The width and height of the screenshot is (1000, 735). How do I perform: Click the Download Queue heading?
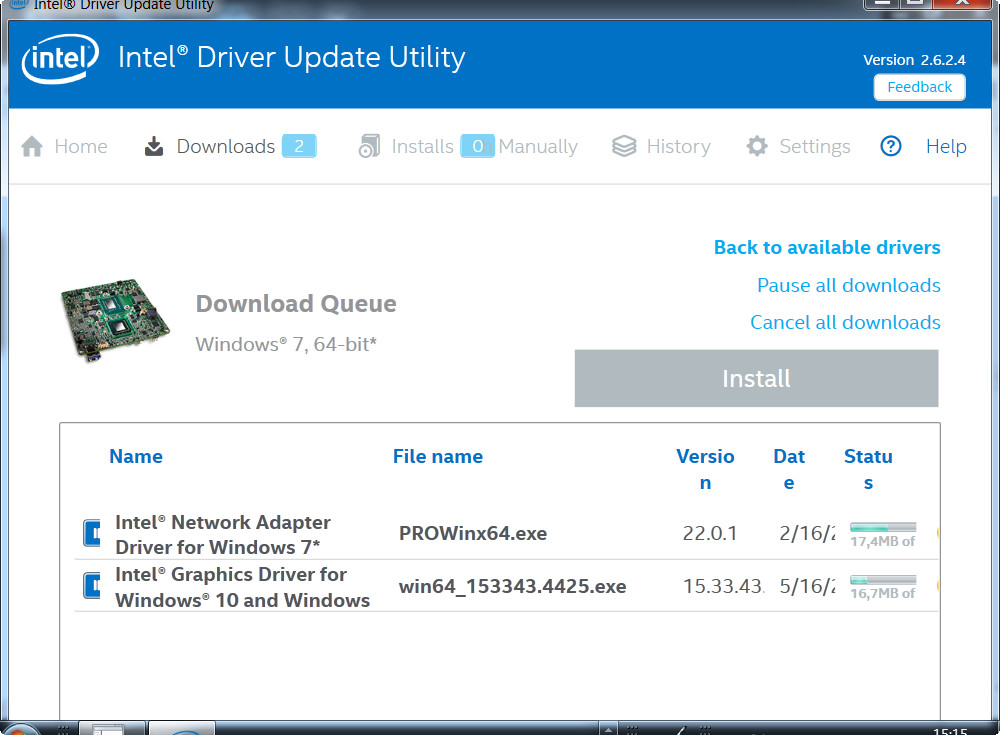coord(296,304)
